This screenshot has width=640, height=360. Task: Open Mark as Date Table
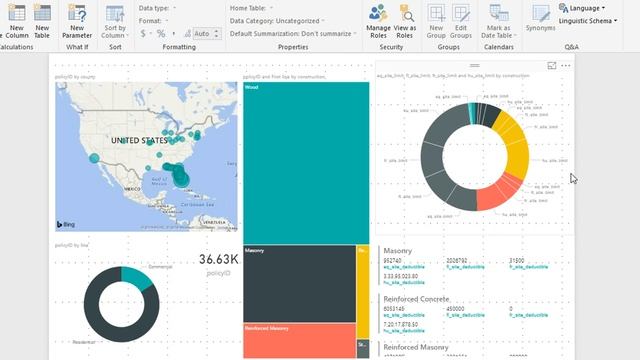[498, 22]
